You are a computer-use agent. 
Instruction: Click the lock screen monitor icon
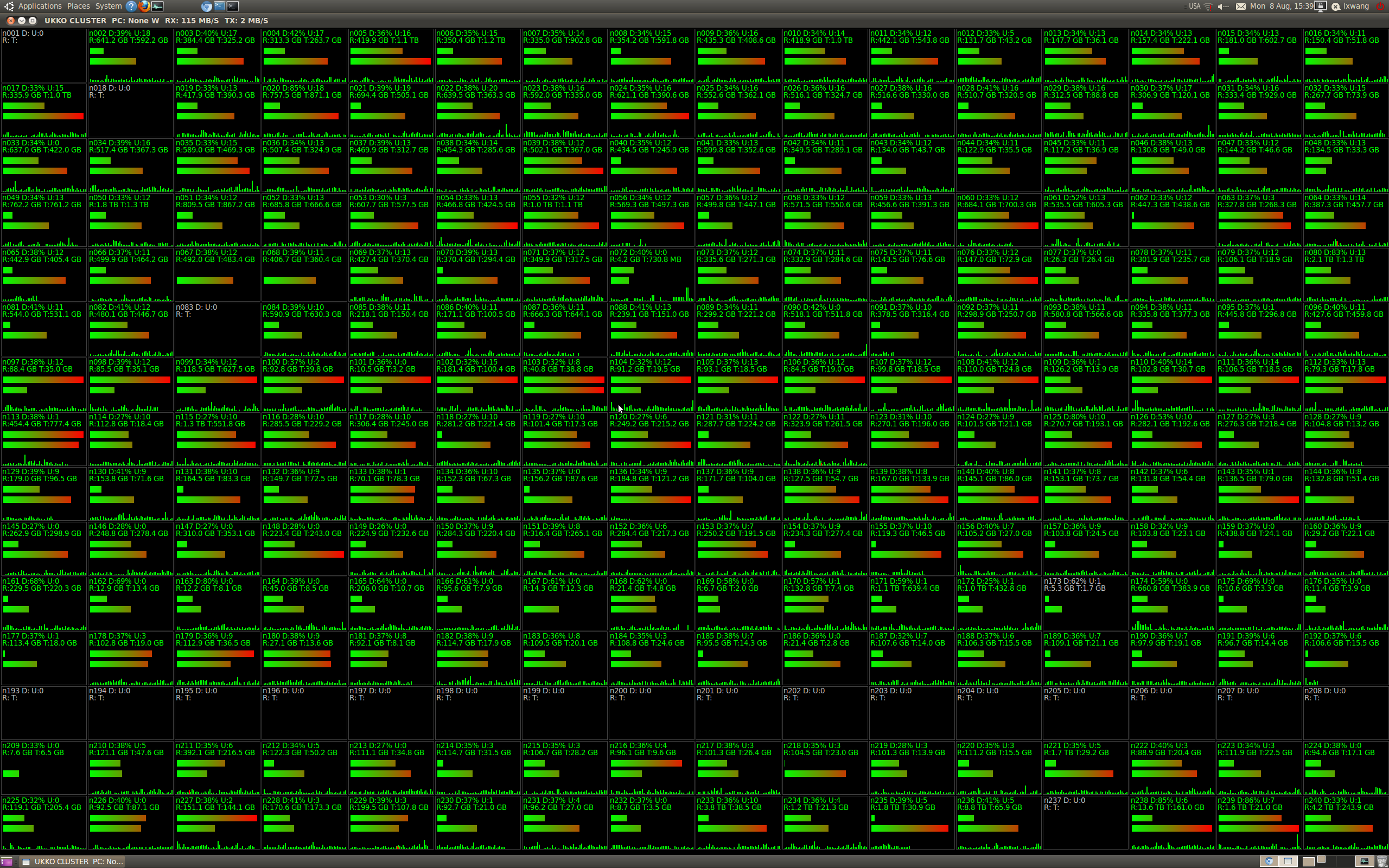pos(1320,7)
